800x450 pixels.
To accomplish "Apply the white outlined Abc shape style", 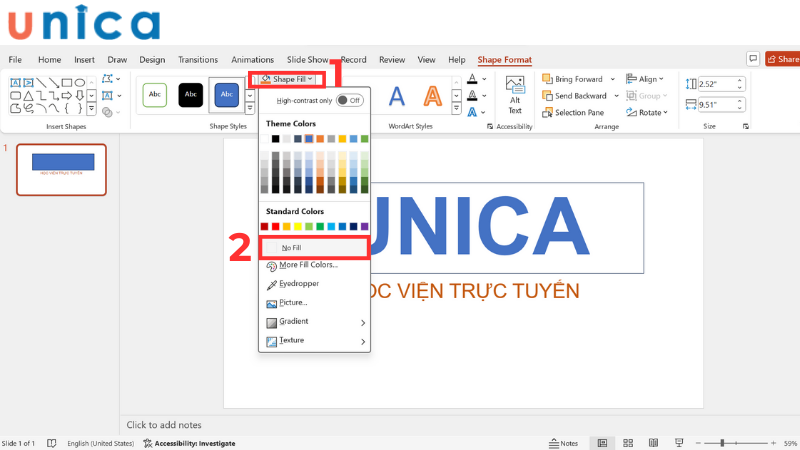I will (x=155, y=95).
